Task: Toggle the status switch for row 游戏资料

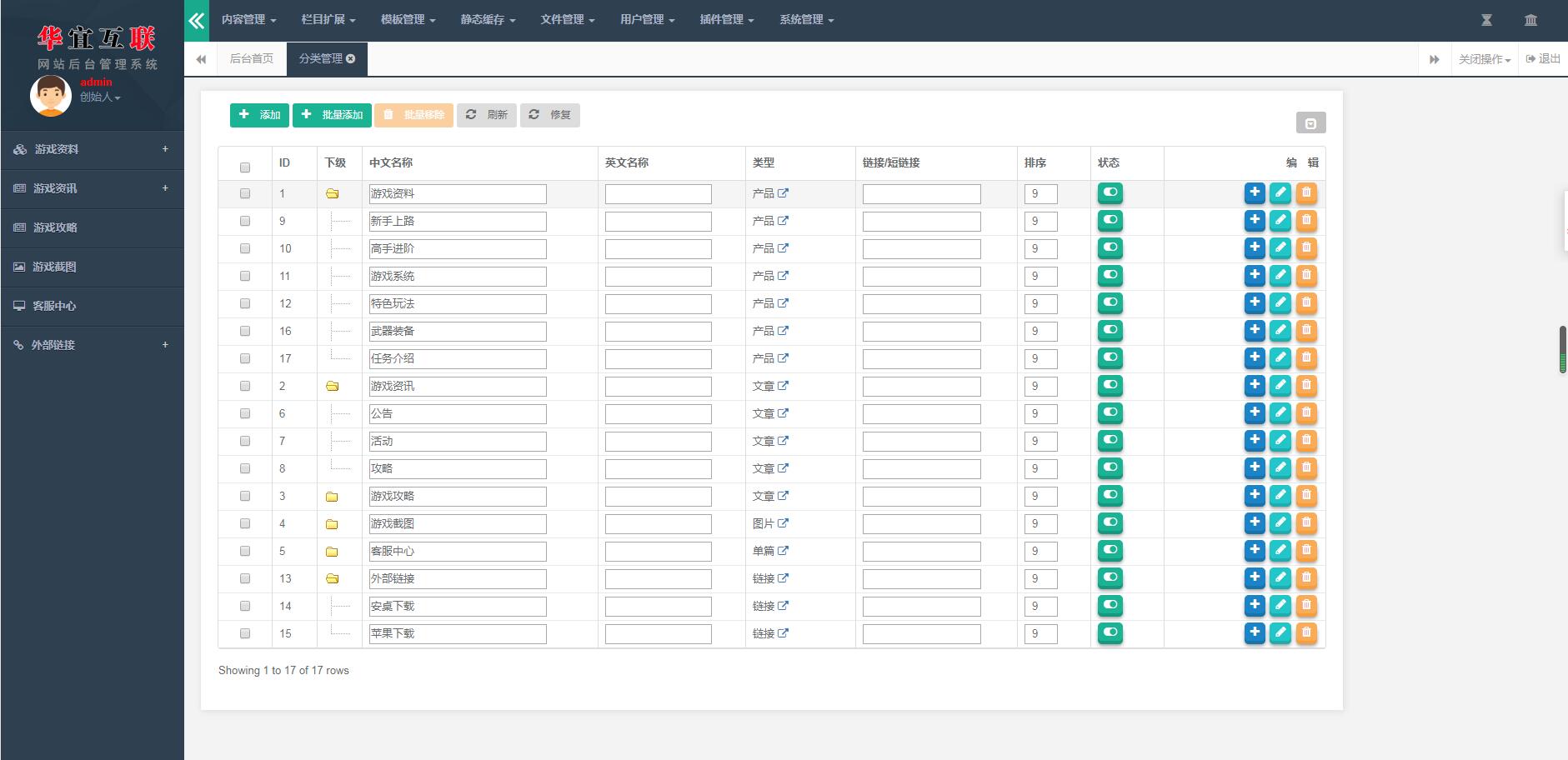Action: (x=1110, y=193)
